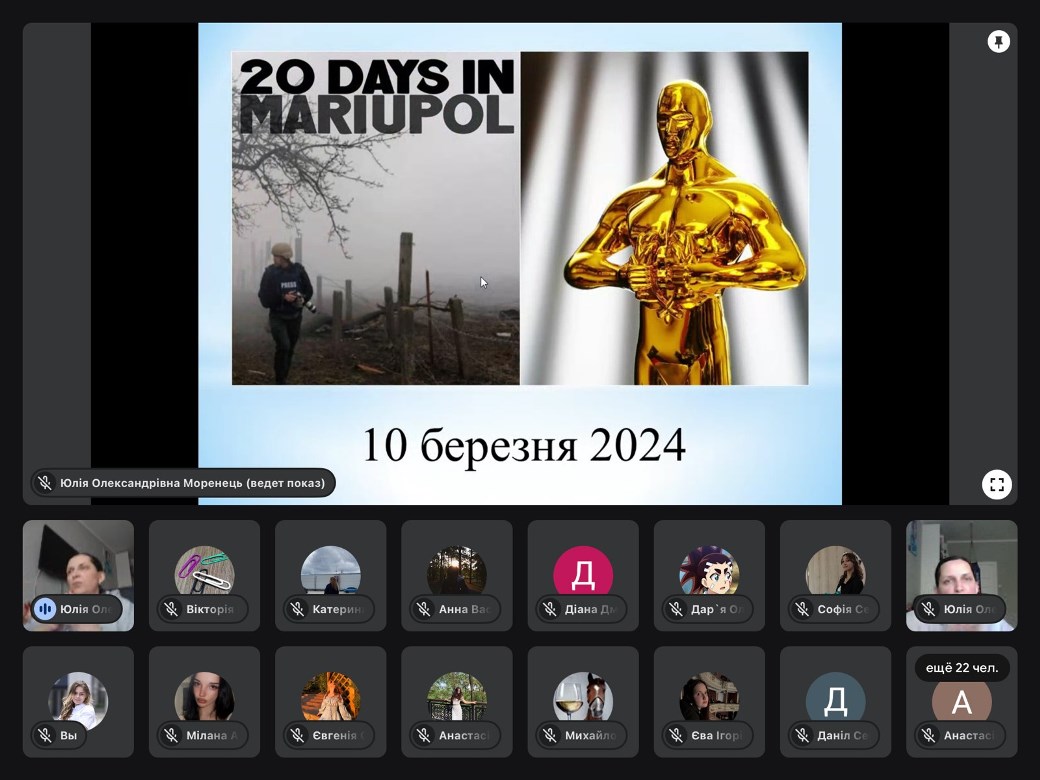
Task: Open the presentation in fullscreen mode
Action: (x=997, y=484)
